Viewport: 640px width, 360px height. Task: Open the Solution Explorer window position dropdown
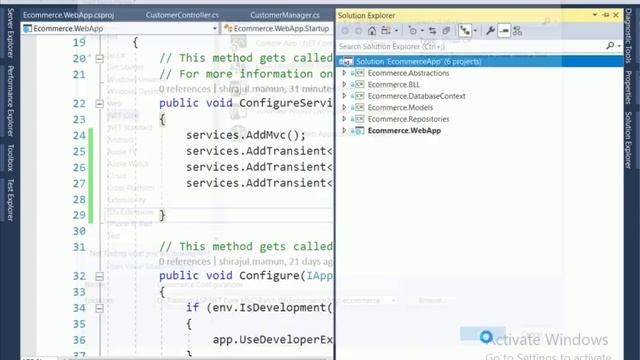(595, 15)
